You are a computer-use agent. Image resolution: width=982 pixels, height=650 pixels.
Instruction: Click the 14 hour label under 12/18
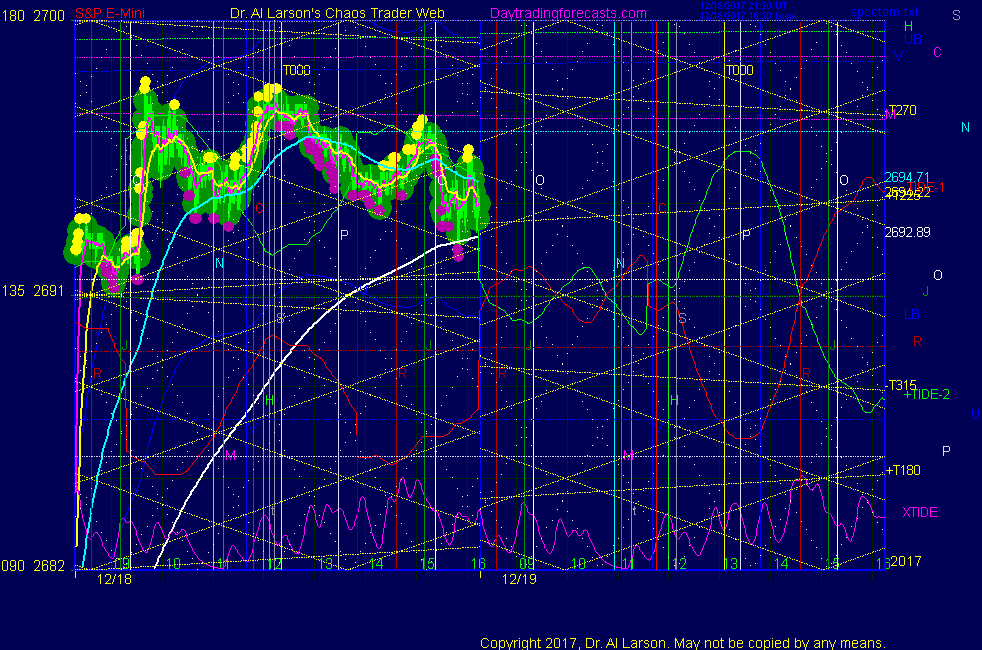(376, 563)
